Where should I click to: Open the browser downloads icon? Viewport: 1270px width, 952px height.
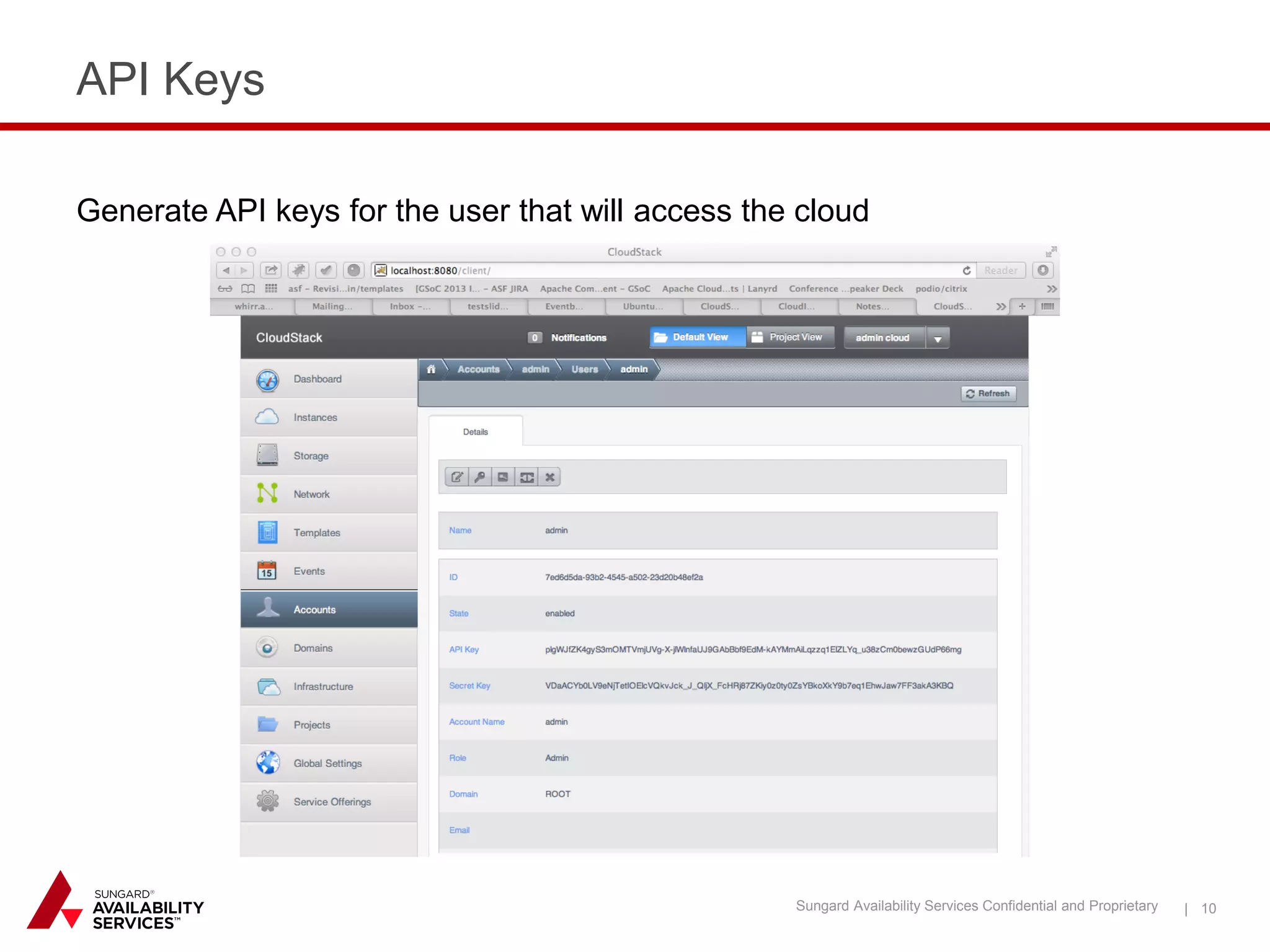click(x=1043, y=270)
